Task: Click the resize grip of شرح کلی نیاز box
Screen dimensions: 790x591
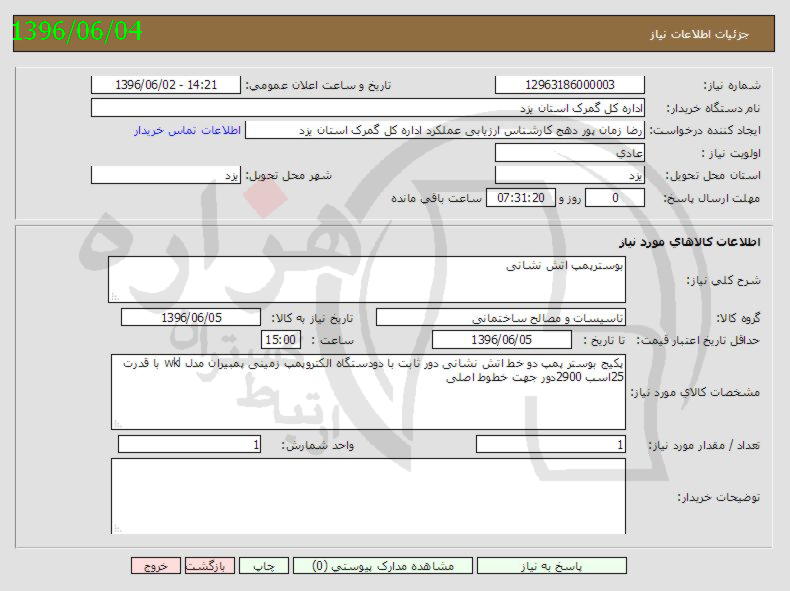Action: click(115, 297)
